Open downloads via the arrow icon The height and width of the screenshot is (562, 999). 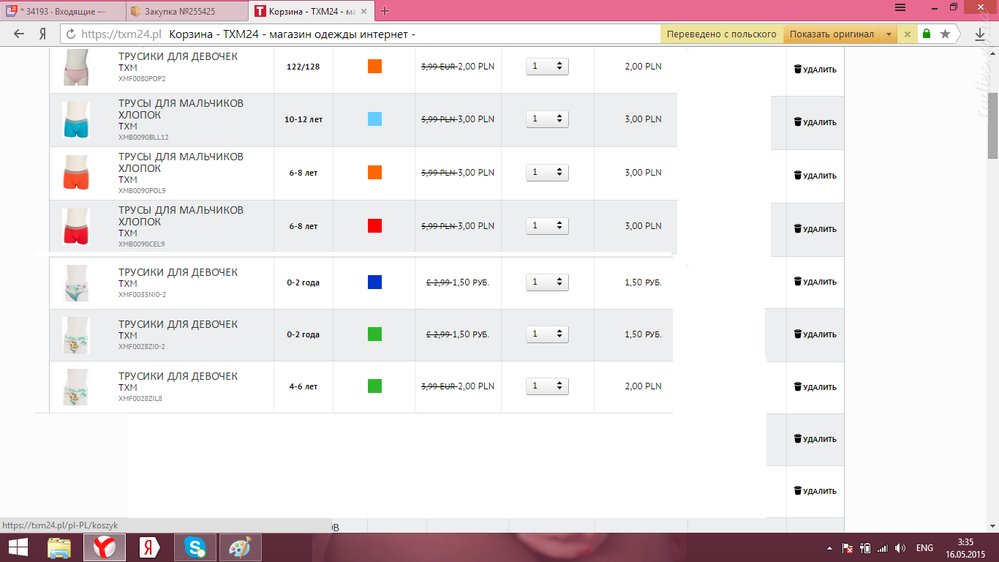980,34
